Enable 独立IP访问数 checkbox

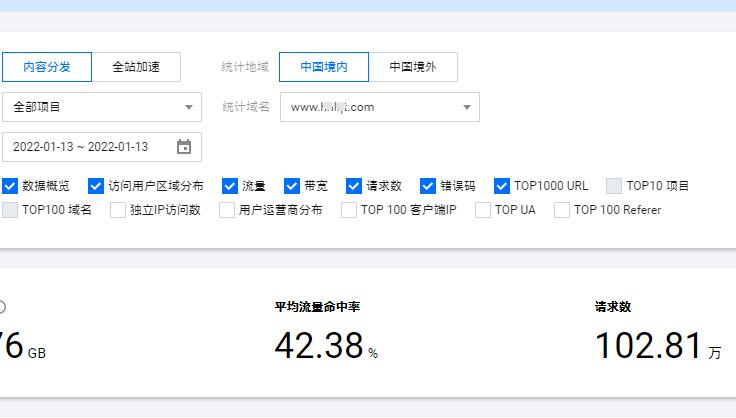pos(118,210)
